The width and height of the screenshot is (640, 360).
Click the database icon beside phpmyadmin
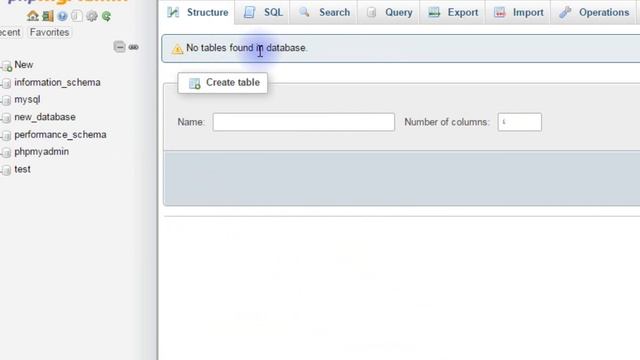click(6, 153)
